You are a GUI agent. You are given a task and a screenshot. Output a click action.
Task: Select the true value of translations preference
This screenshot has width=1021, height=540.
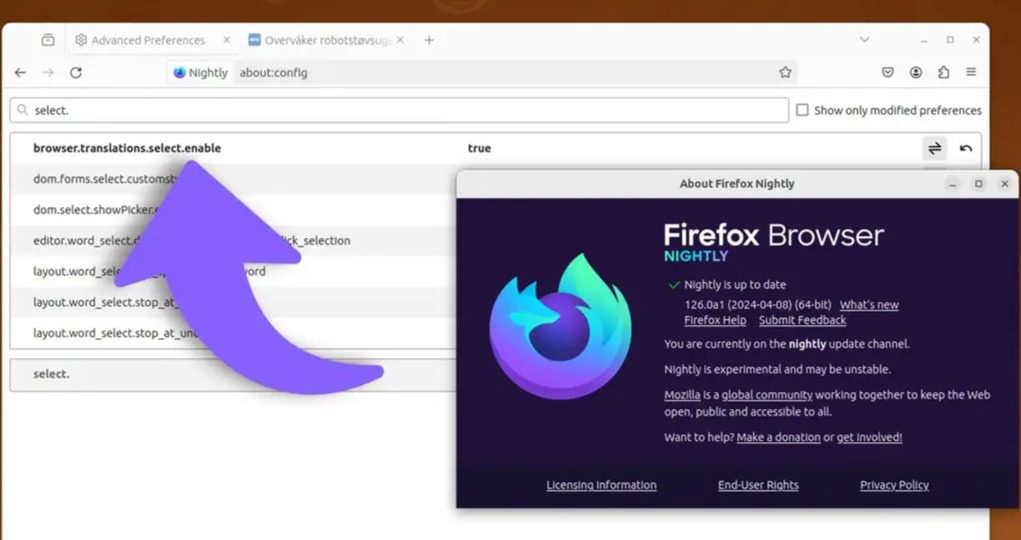[x=479, y=149]
